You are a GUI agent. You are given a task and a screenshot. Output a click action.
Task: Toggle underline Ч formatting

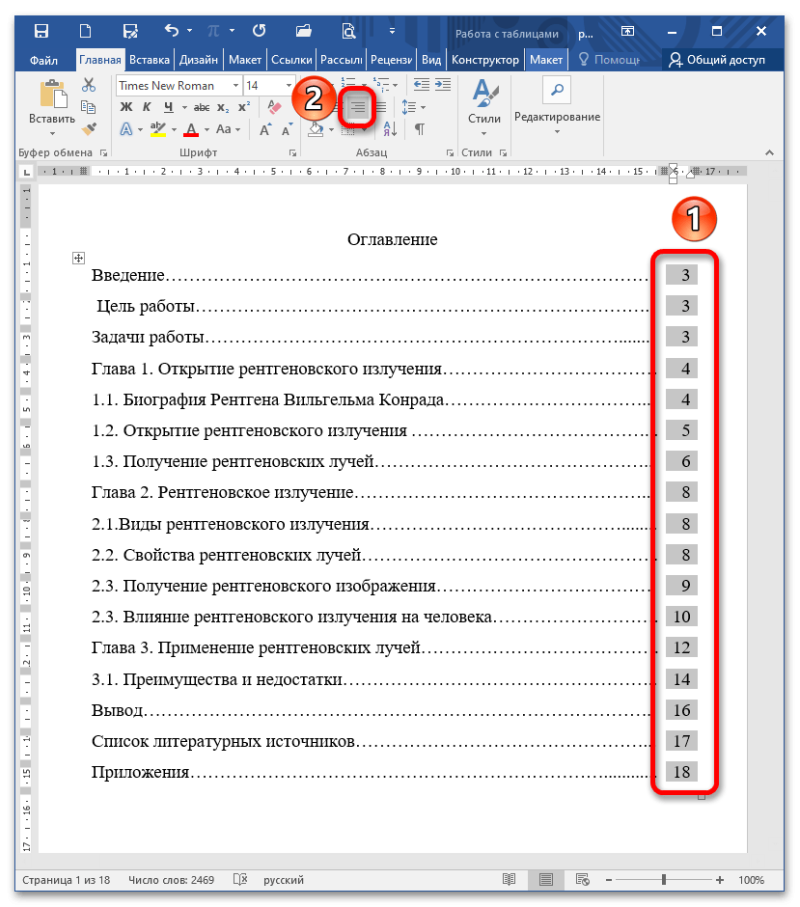tap(168, 107)
